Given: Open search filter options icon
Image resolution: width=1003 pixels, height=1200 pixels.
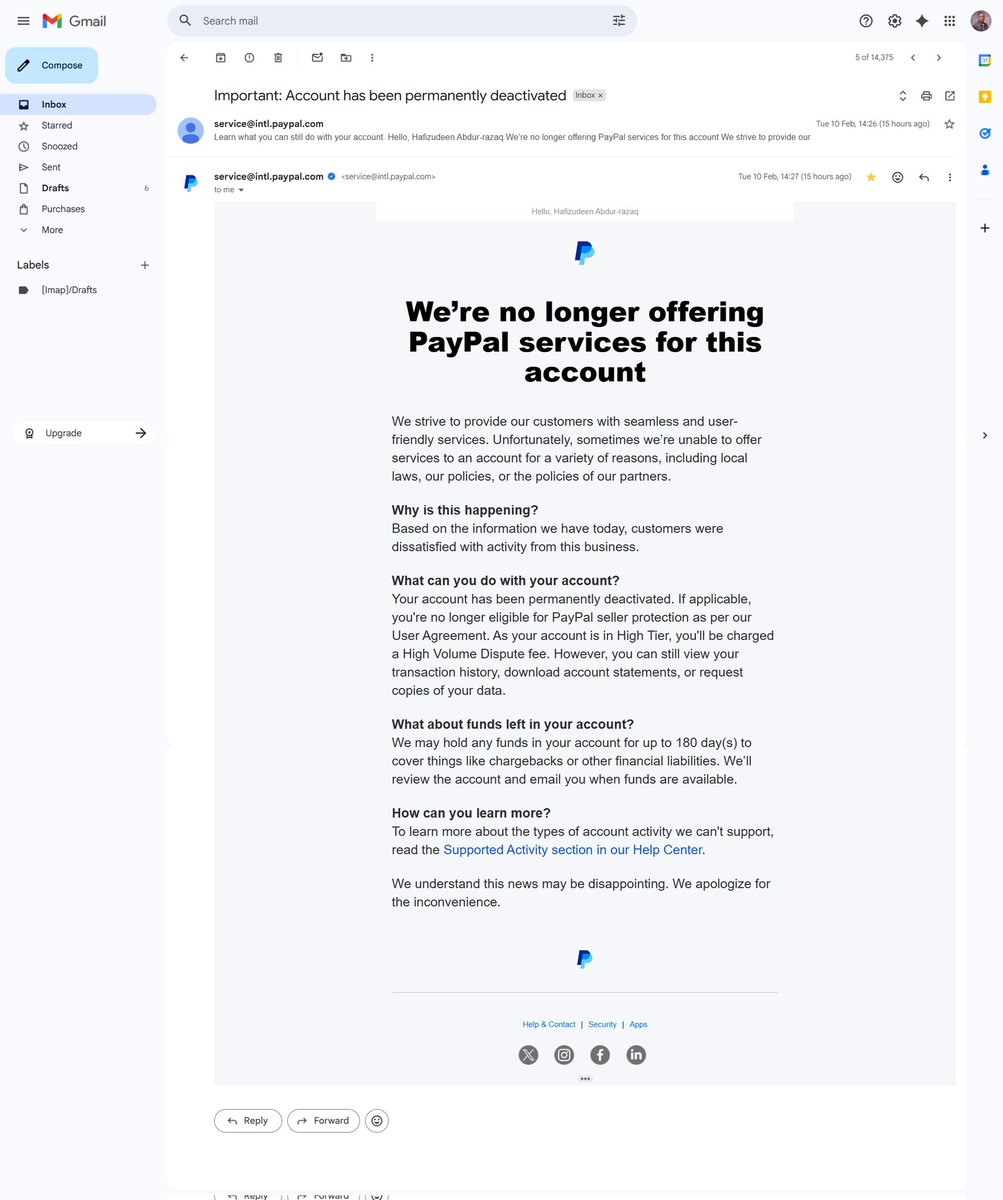Looking at the screenshot, I should click(x=619, y=20).
